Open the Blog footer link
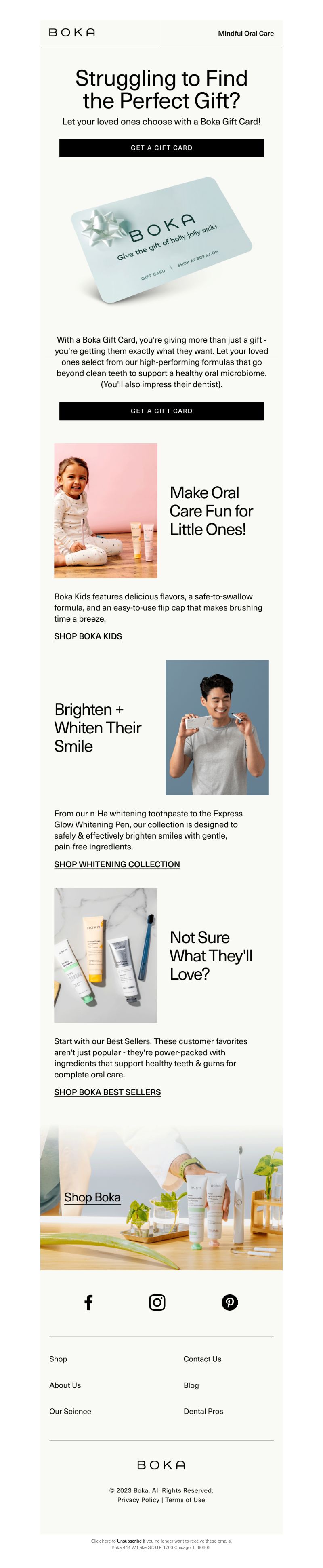323x1568 pixels. 191,1385
